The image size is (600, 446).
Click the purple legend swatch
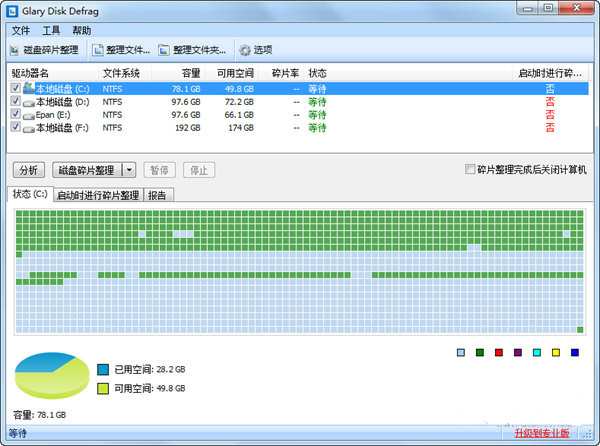[518, 352]
